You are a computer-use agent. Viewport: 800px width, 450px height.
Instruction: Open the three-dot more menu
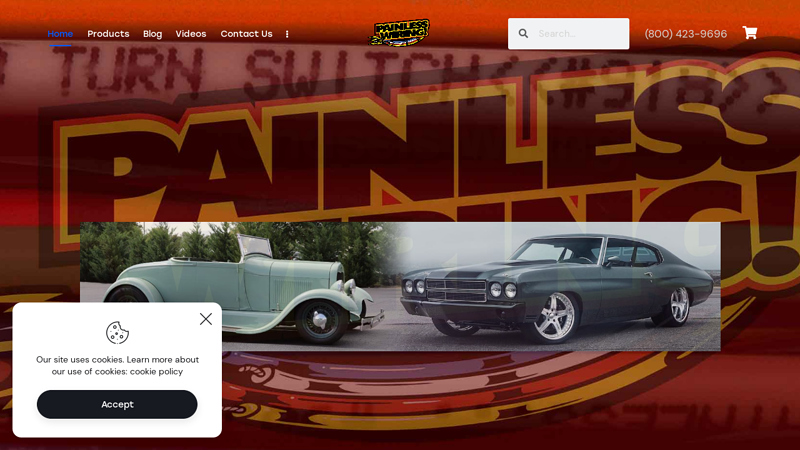[x=287, y=34]
